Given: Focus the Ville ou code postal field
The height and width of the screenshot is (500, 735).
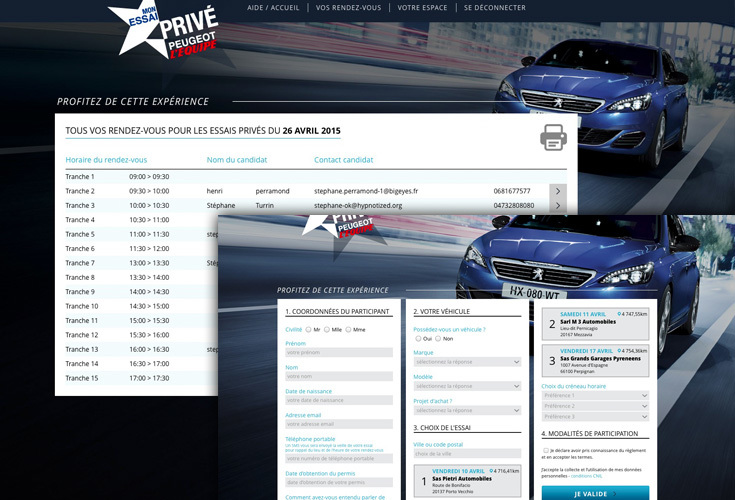Looking at the screenshot, I should click(x=467, y=454).
